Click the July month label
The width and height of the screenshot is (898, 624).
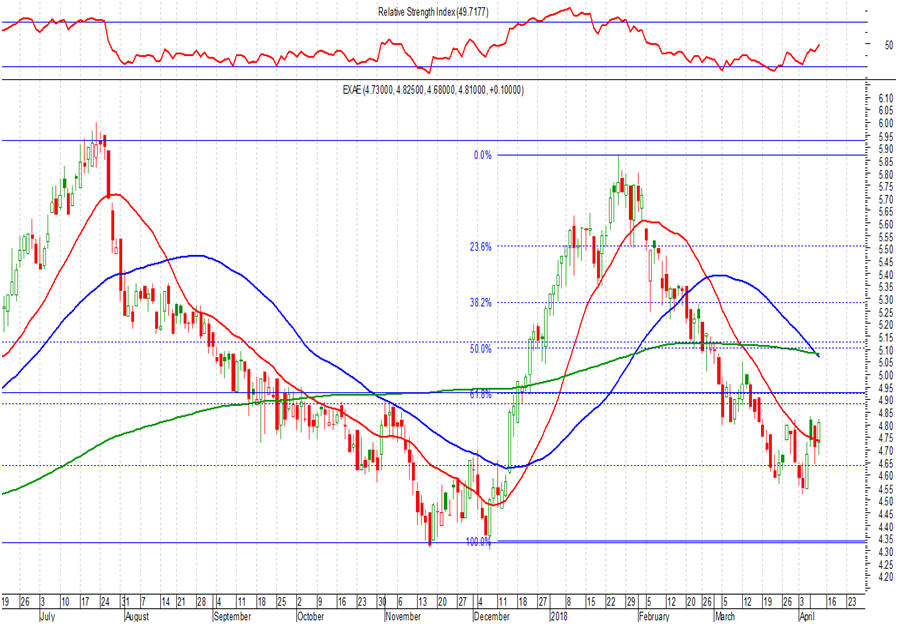(48, 617)
